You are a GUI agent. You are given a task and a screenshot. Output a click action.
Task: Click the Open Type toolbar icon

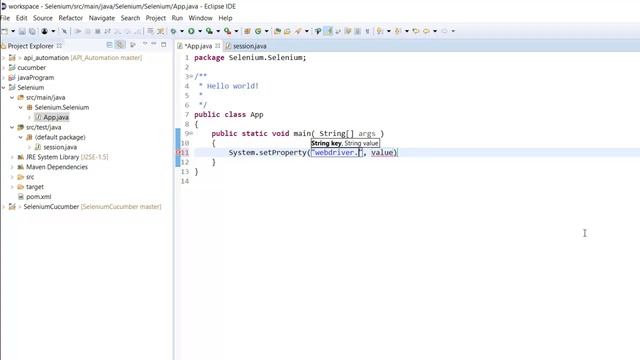pyautogui.click(x=278, y=31)
